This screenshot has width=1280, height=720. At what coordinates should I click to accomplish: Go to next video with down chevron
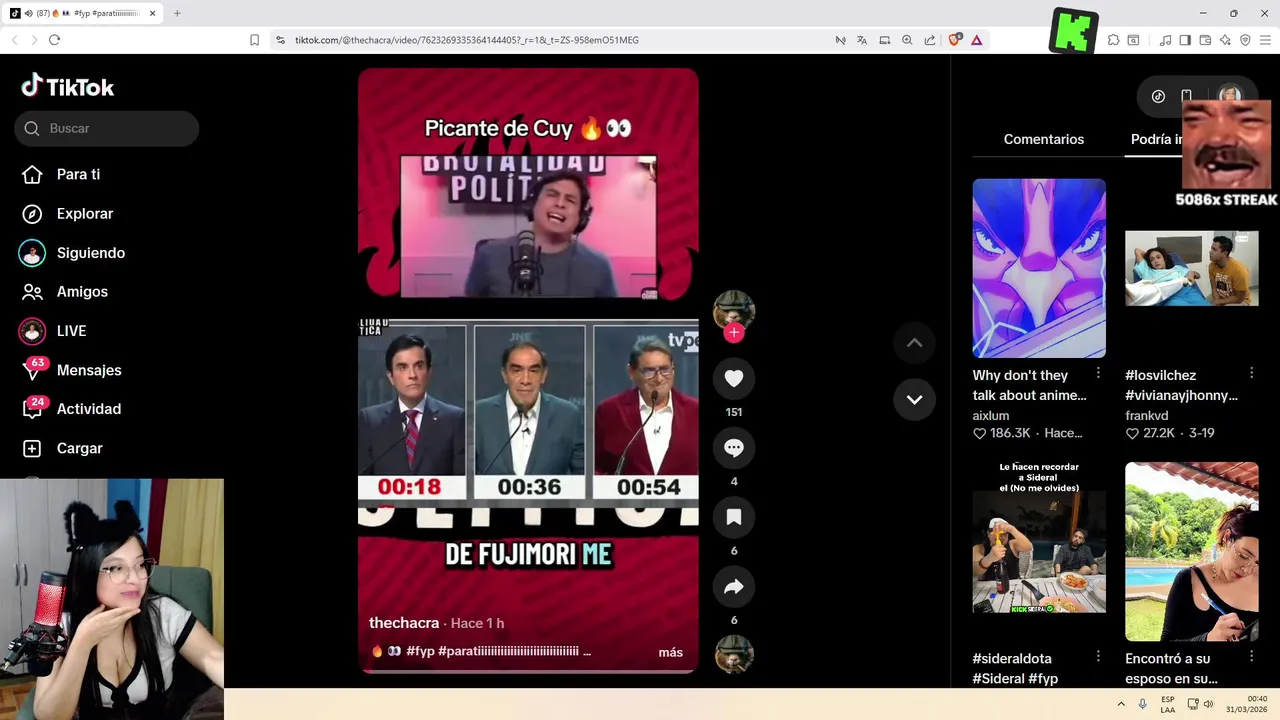(x=914, y=399)
